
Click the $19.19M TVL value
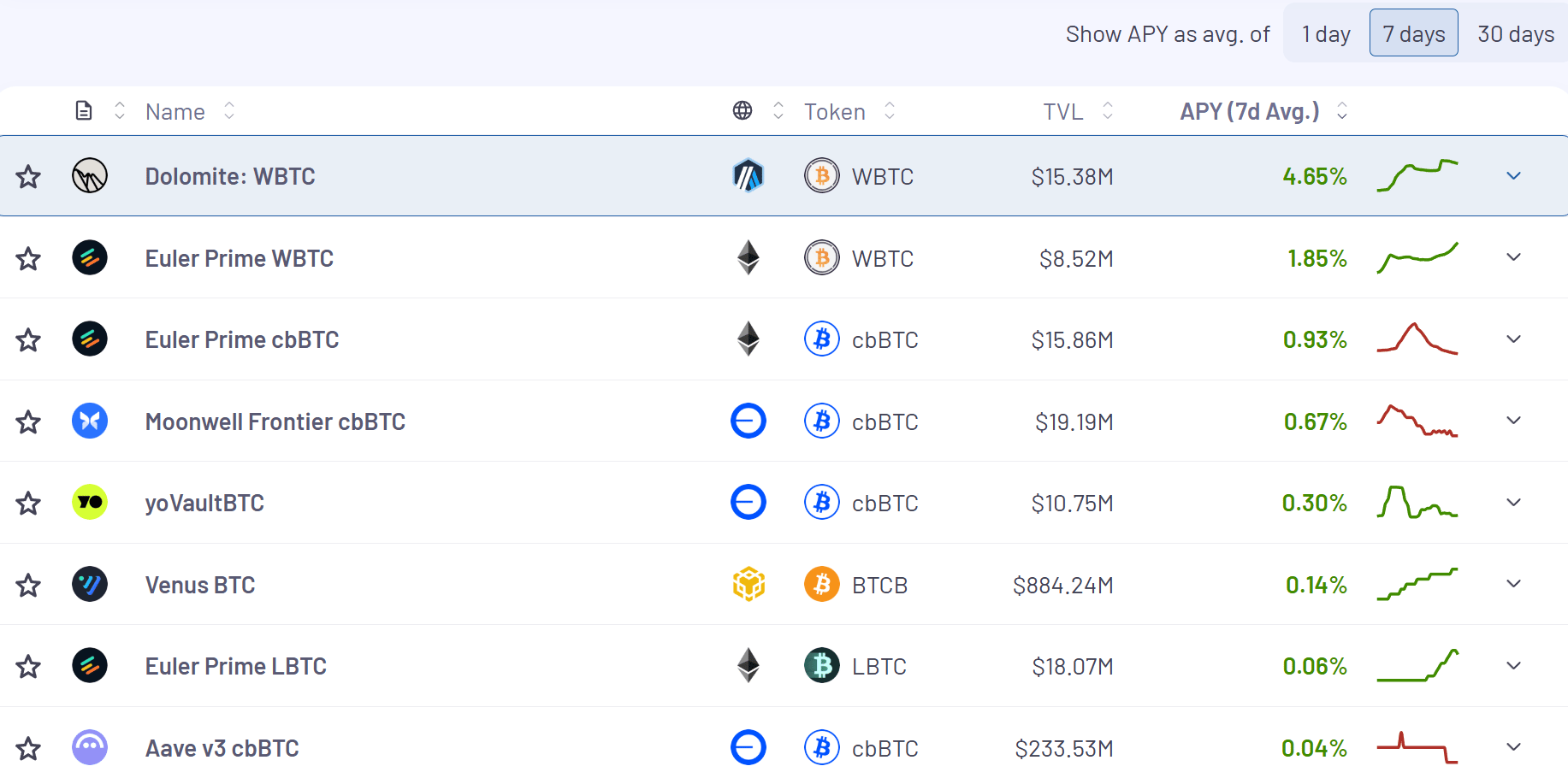1074,421
